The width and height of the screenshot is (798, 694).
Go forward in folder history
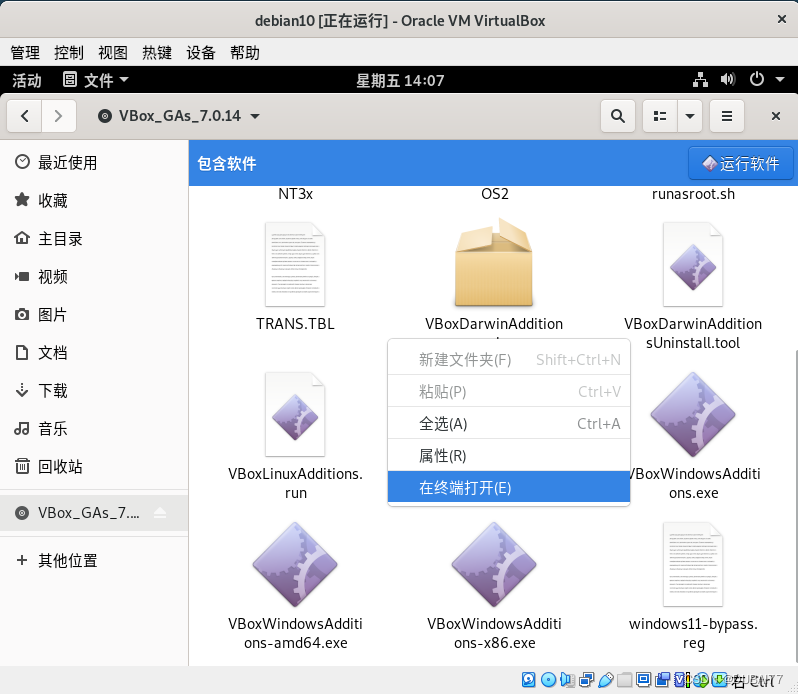point(59,116)
